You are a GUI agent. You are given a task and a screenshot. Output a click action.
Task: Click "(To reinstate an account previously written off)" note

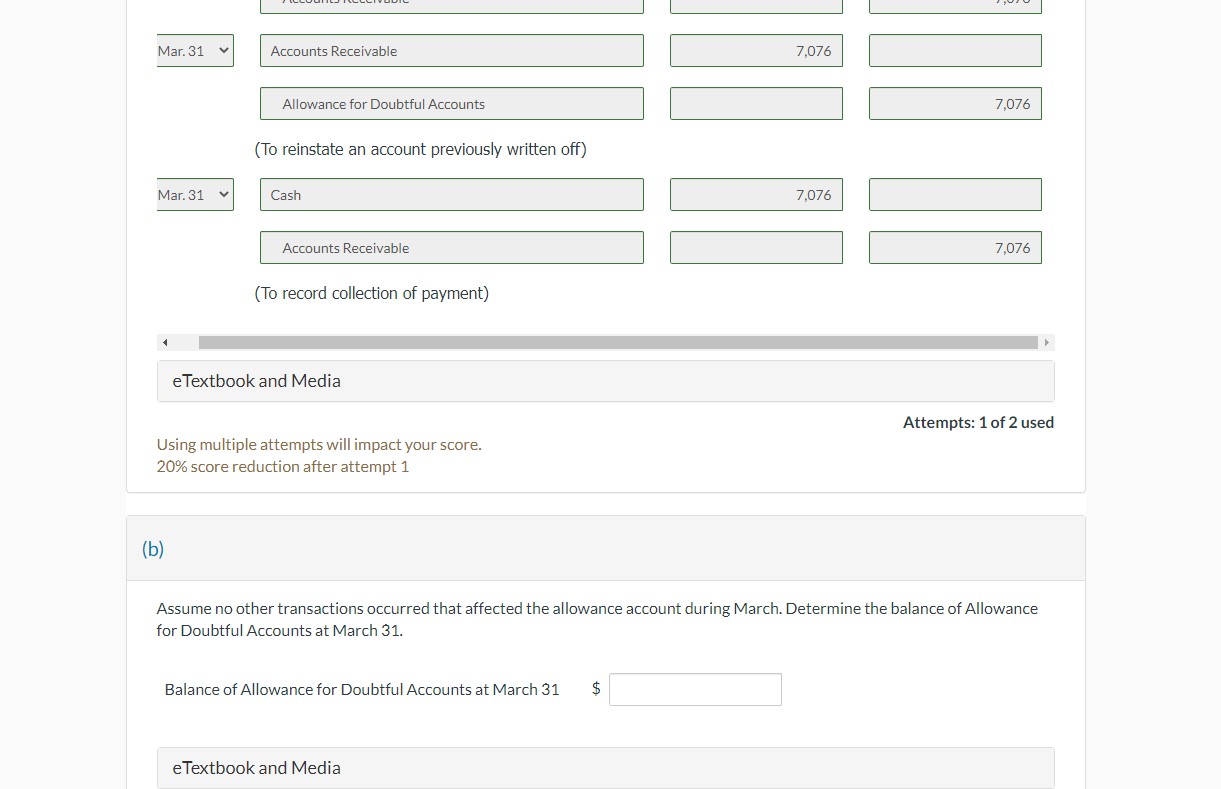click(420, 149)
